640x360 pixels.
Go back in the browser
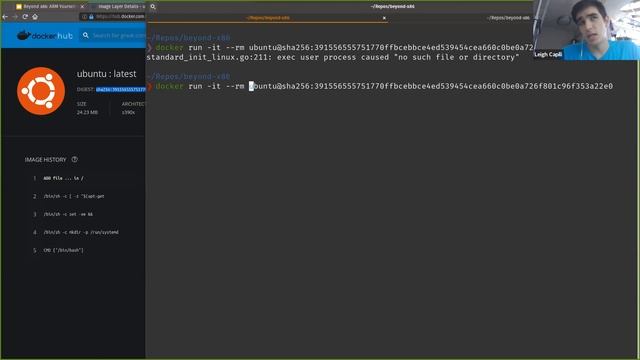pyautogui.click(x=5, y=17)
